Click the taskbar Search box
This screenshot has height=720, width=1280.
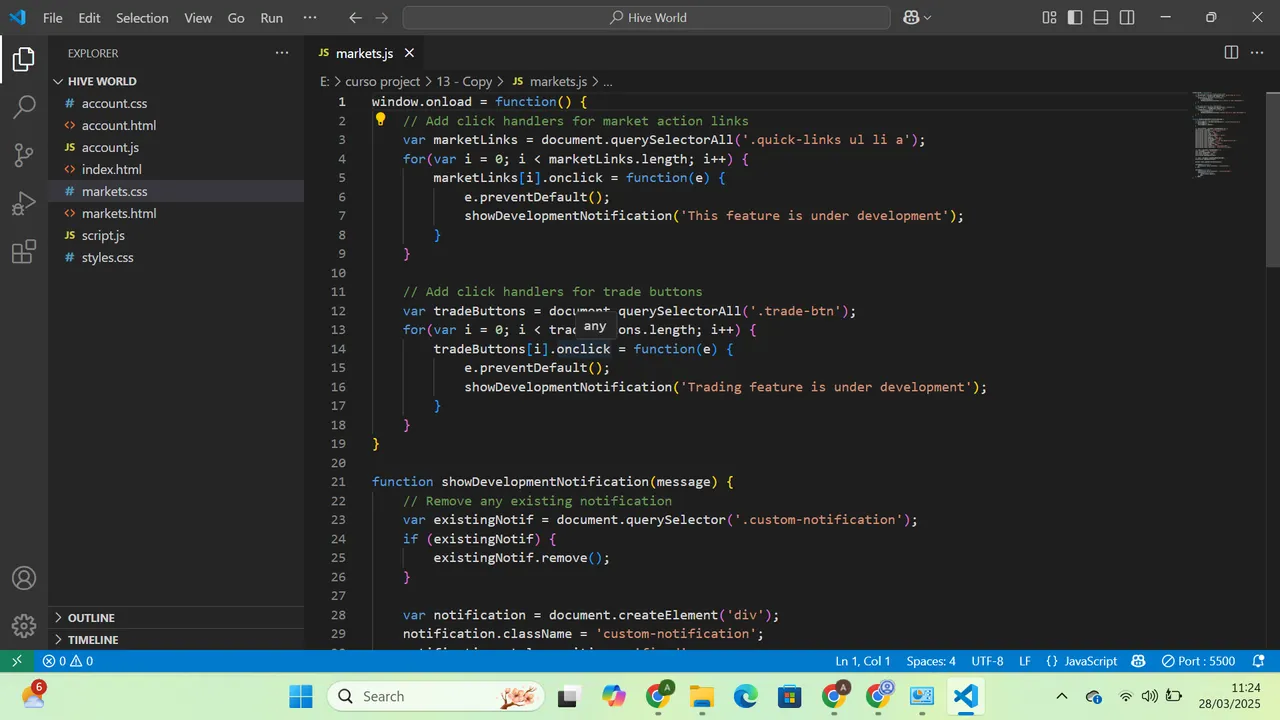pos(436,696)
